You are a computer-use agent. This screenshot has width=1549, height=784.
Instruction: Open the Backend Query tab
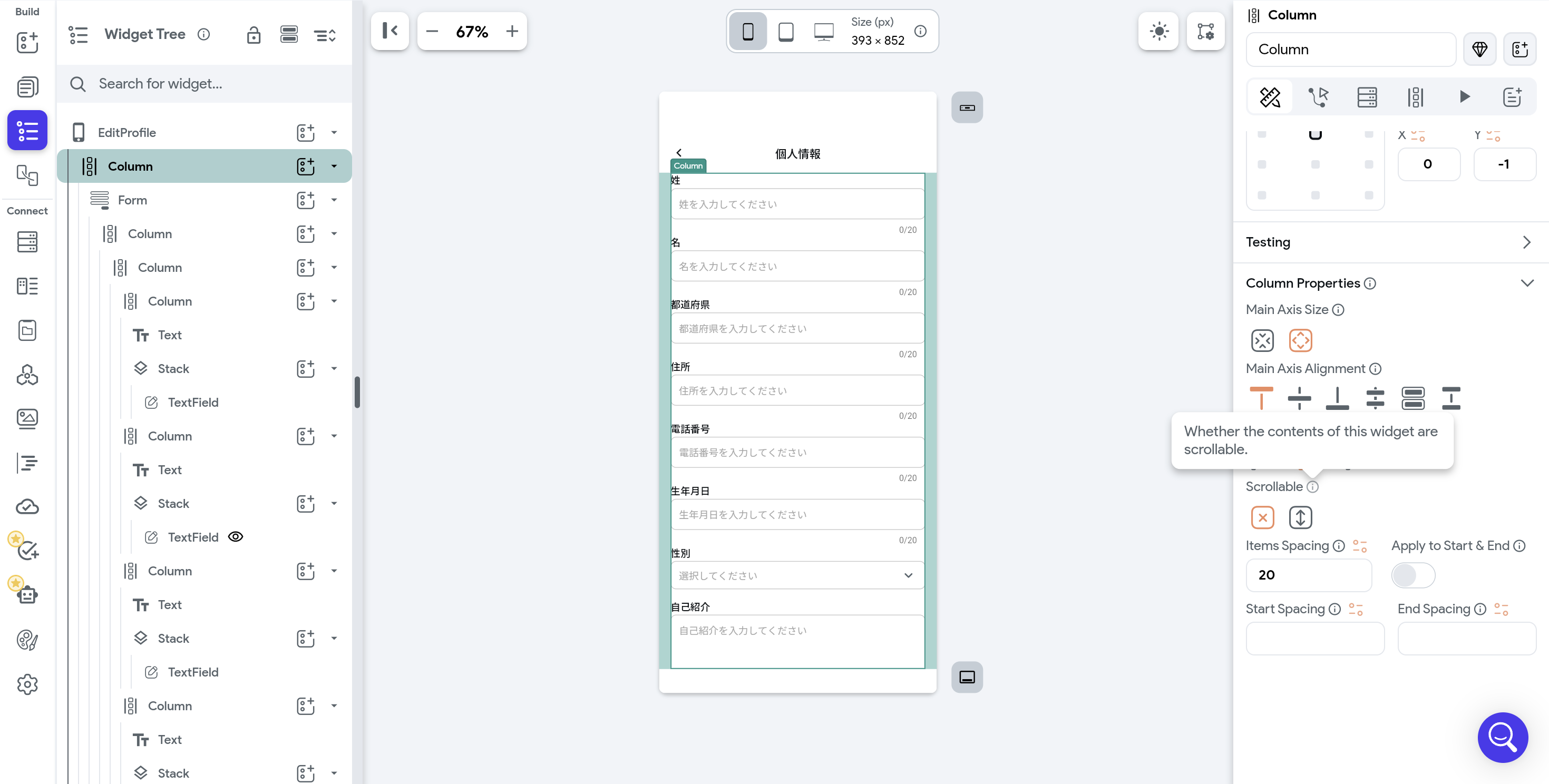[x=1367, y=97]
